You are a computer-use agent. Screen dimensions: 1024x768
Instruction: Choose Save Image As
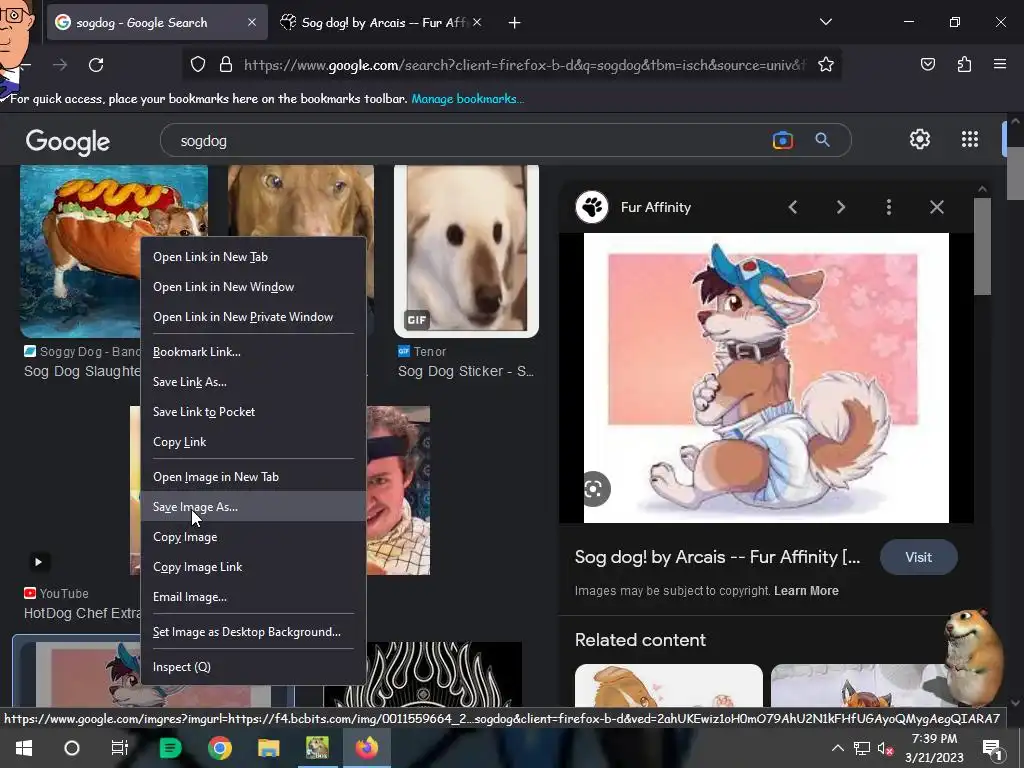tap(253, 507)
